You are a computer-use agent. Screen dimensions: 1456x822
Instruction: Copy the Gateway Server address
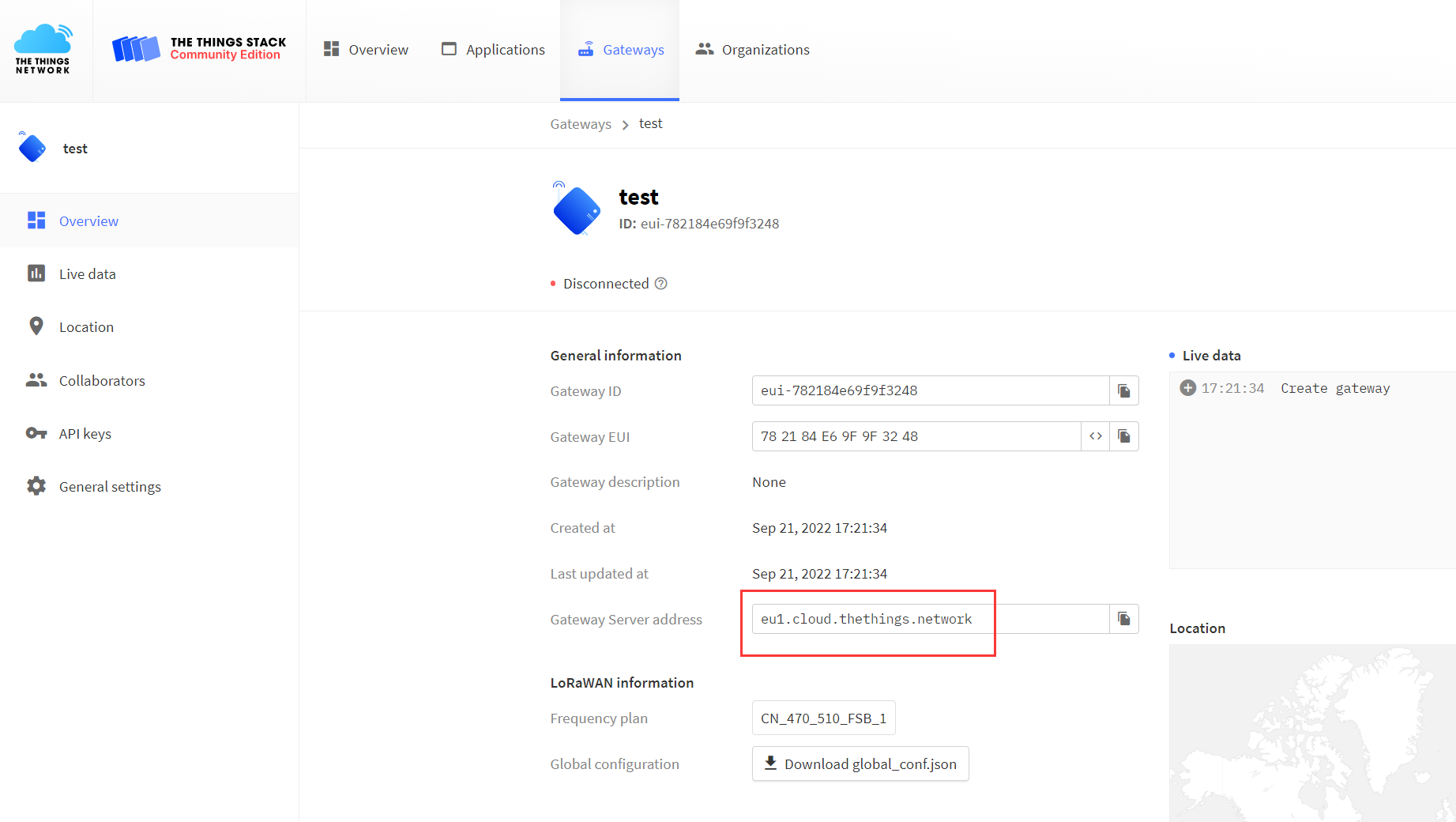click(1123, 619)
